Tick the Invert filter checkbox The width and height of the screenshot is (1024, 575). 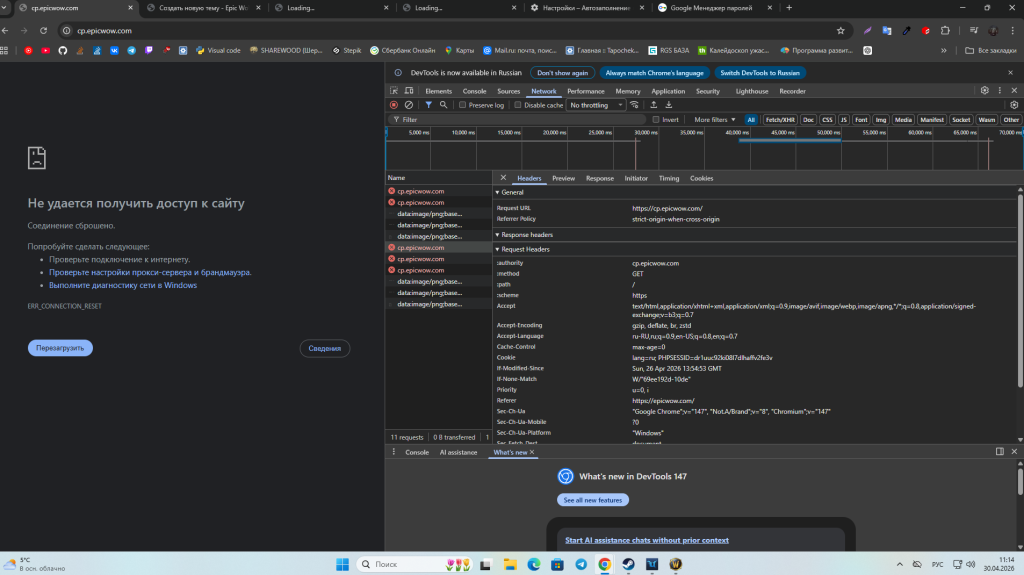(656, 120)
